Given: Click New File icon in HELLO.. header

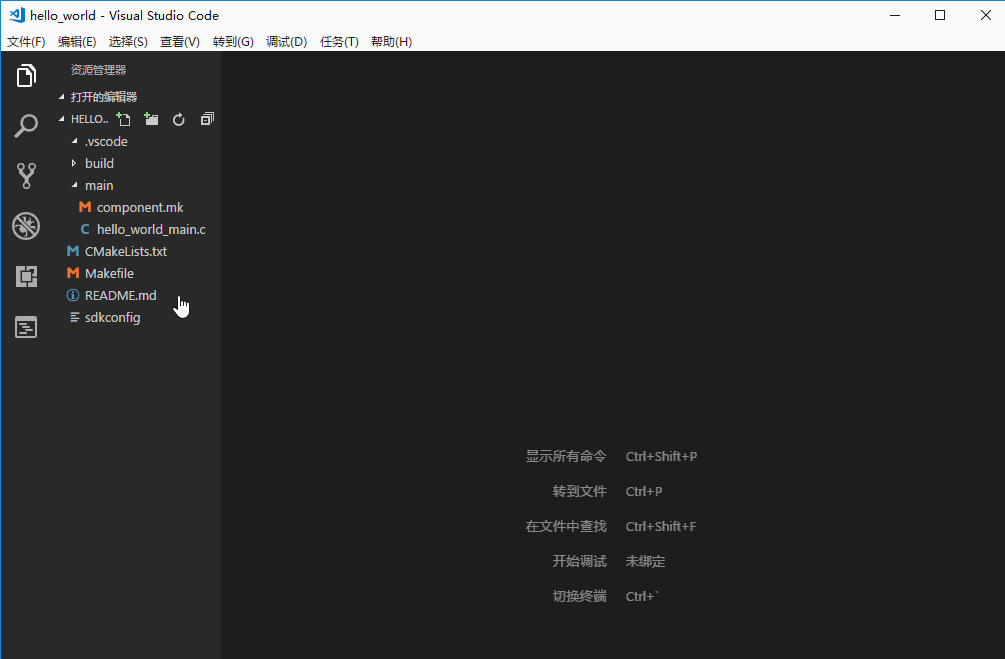Looking at the screenshot, I should tap(123, 119).
